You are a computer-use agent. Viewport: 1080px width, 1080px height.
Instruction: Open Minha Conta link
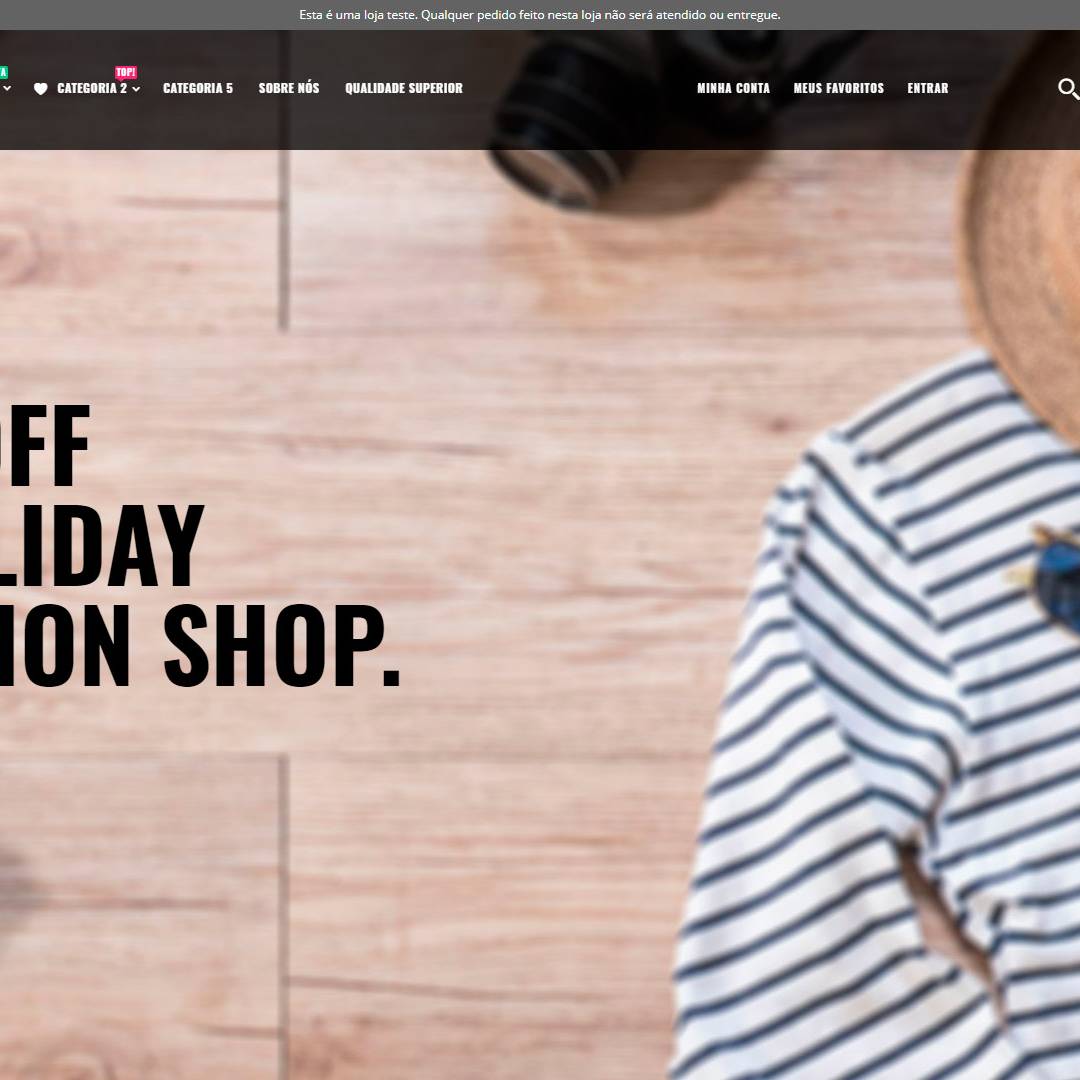click(x=734, y=88)
